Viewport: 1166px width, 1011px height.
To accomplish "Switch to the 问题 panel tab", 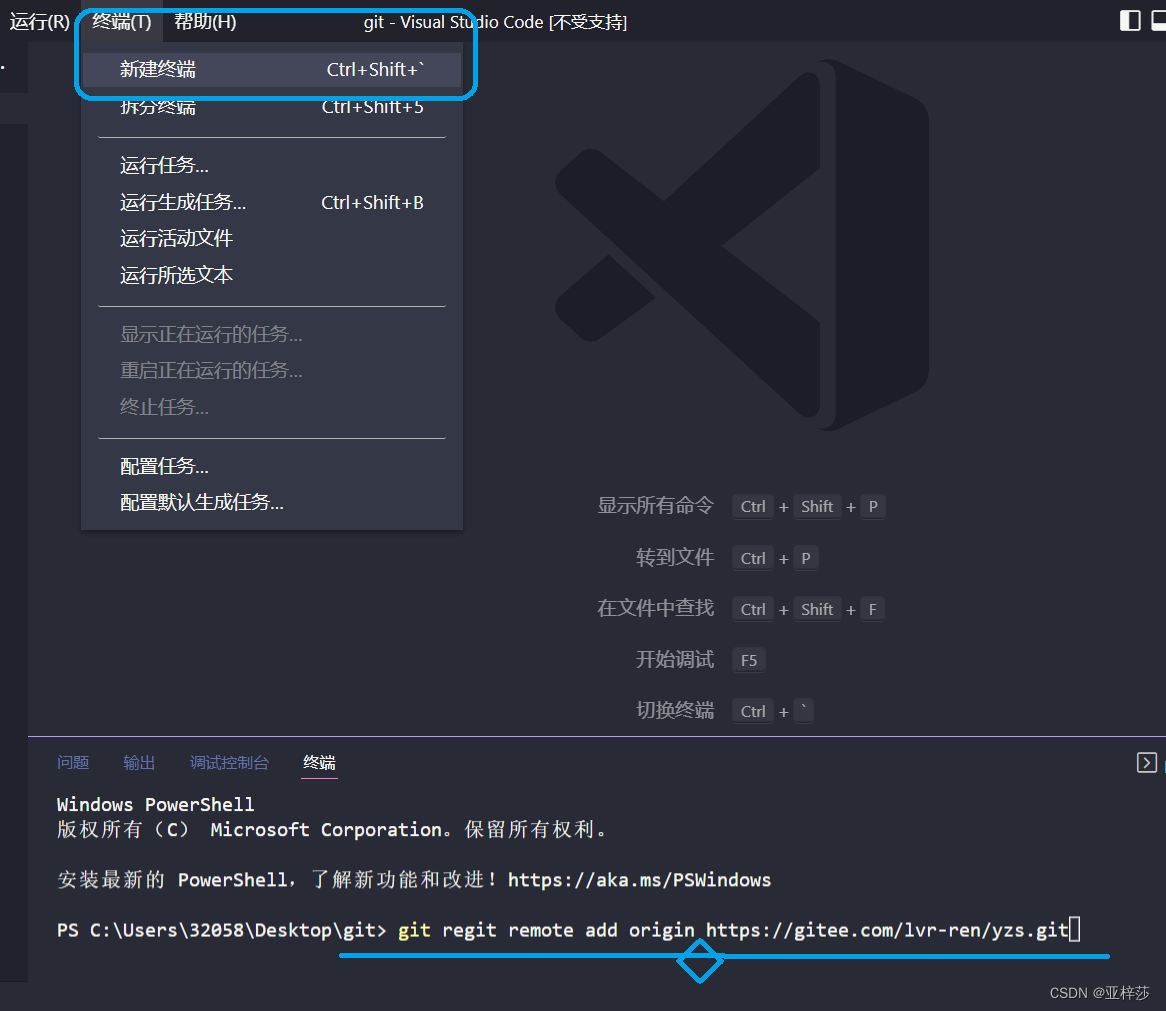I will (73, 763).
